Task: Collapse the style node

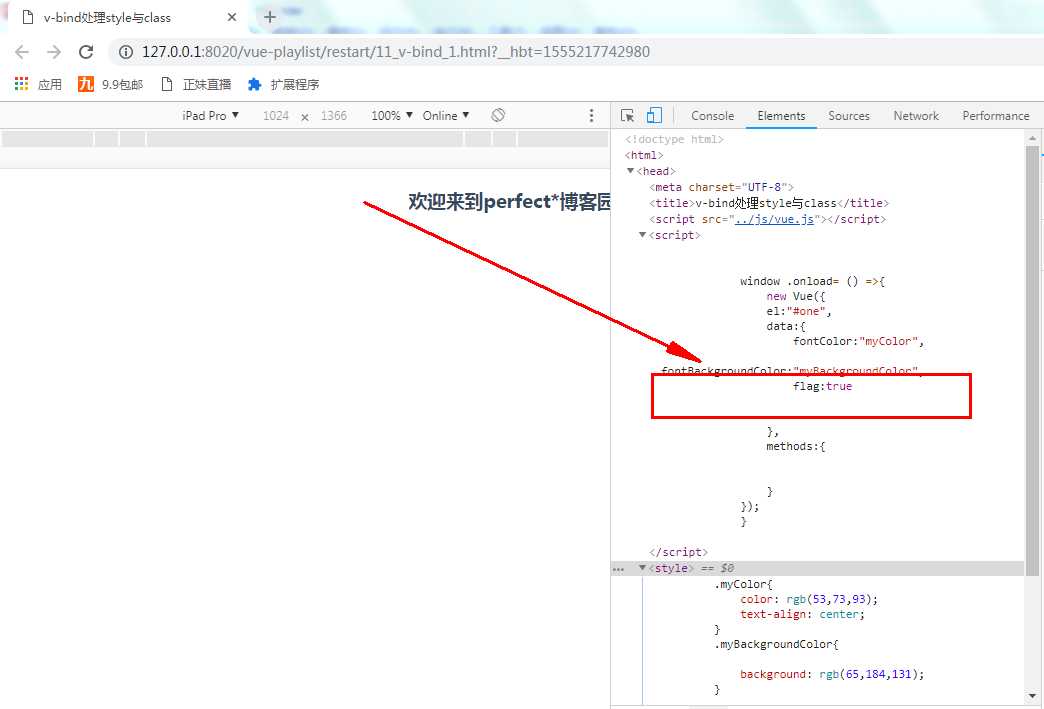Action: point(643,568)
